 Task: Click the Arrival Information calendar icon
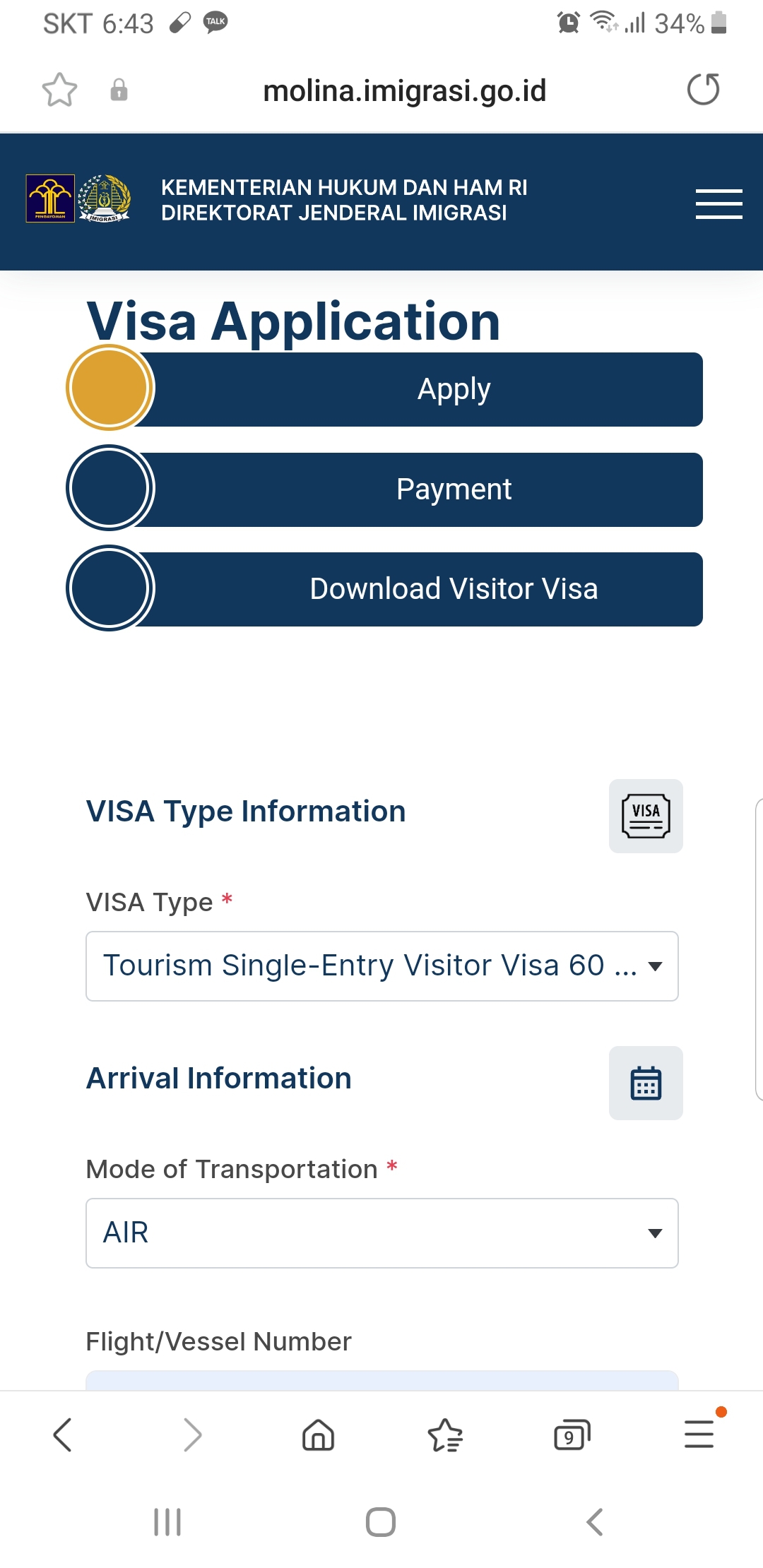click(646, 1083)
